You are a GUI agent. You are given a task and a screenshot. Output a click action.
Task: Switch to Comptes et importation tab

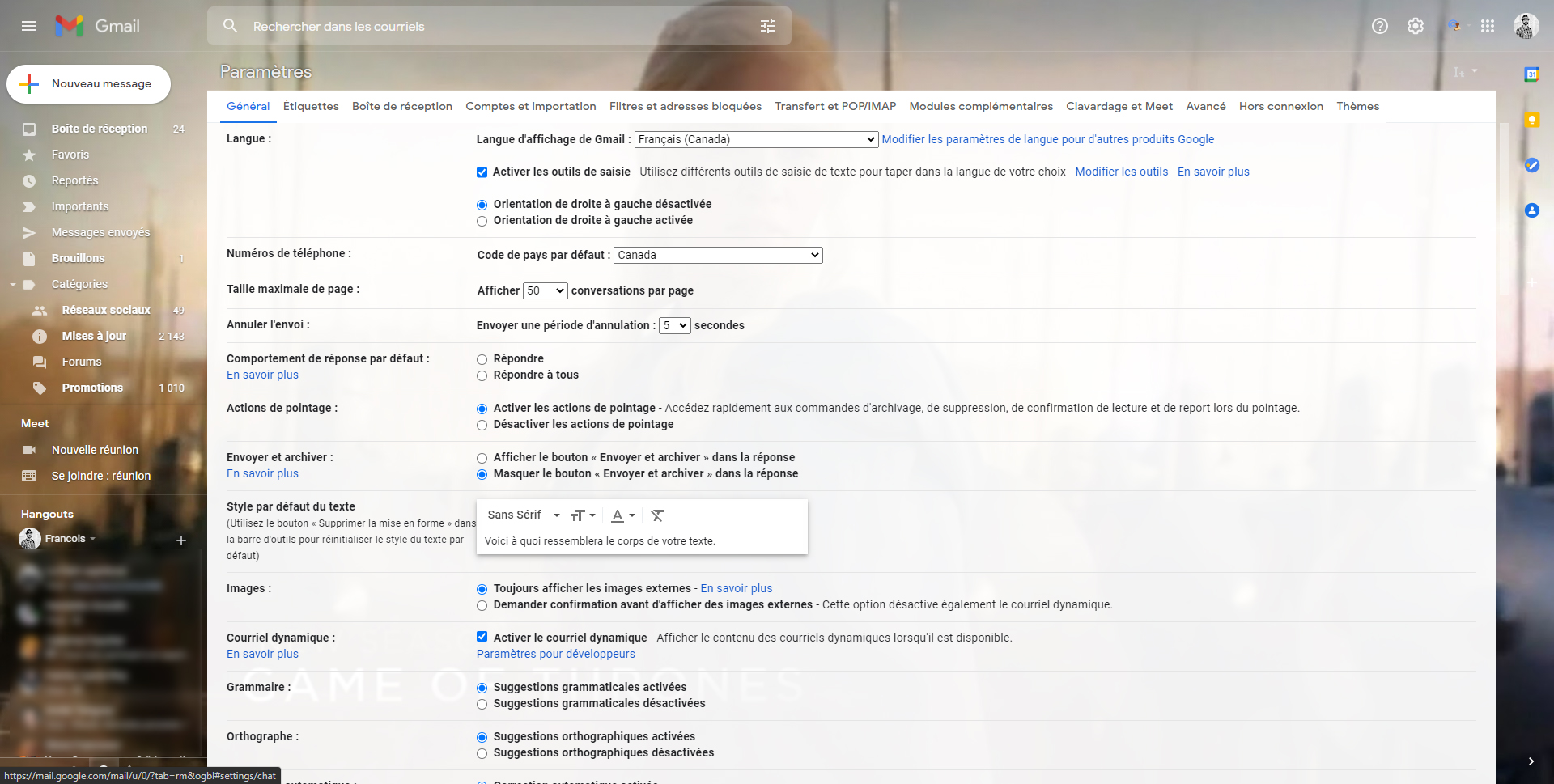[531, 106]
